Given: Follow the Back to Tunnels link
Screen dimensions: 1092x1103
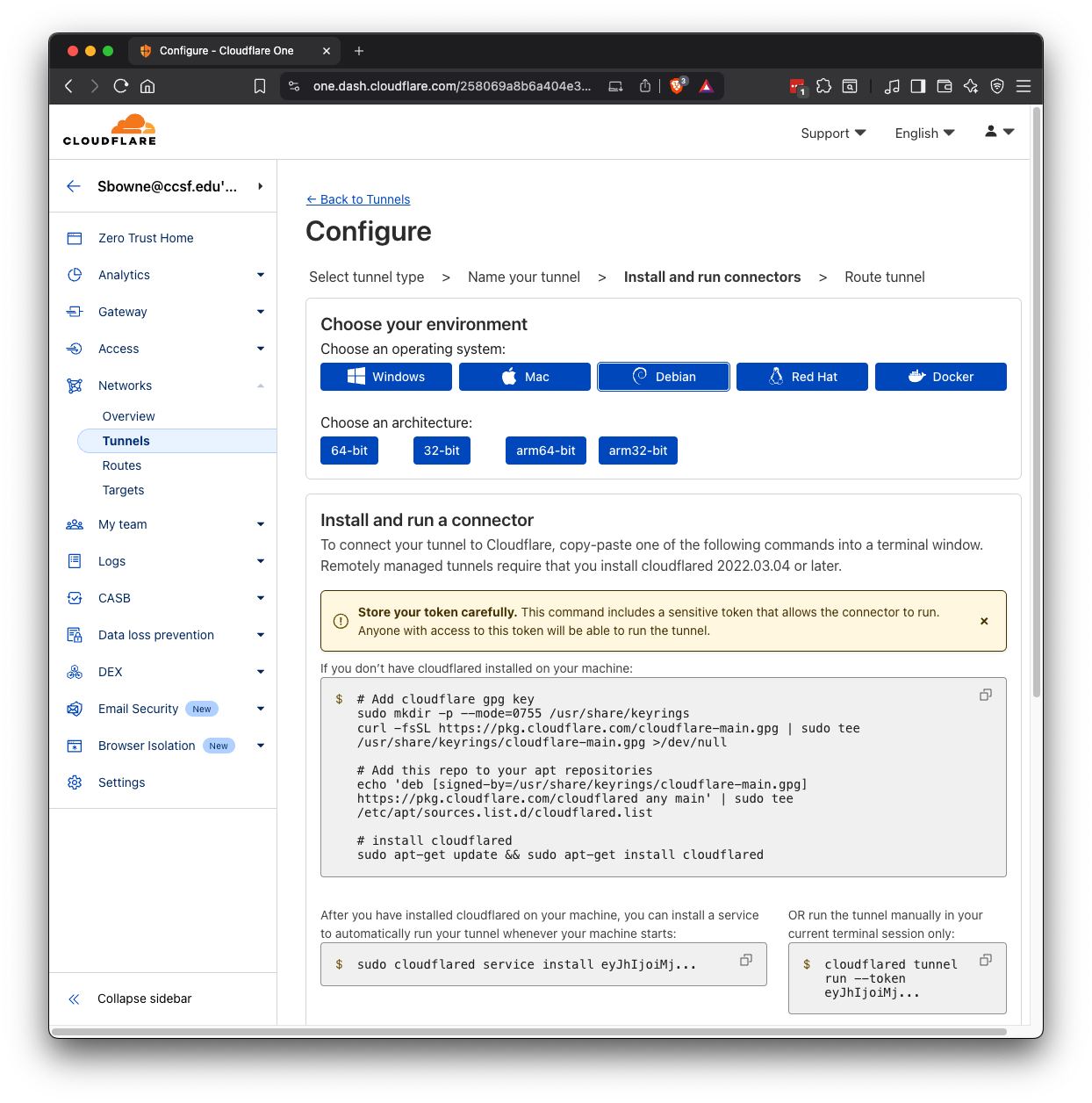Looking at the screenshot, I should point(358,199).
